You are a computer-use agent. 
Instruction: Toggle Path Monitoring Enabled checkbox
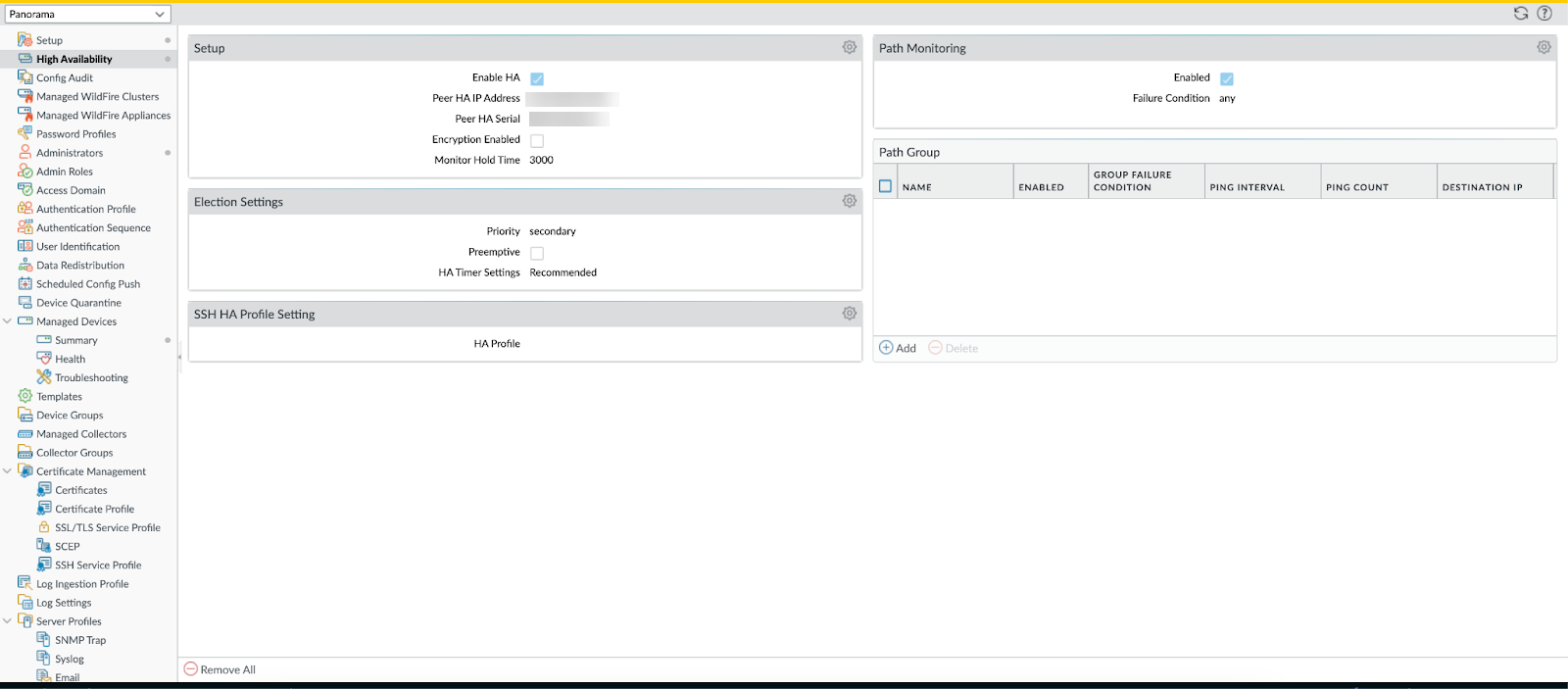click(x=1227, y=78)
